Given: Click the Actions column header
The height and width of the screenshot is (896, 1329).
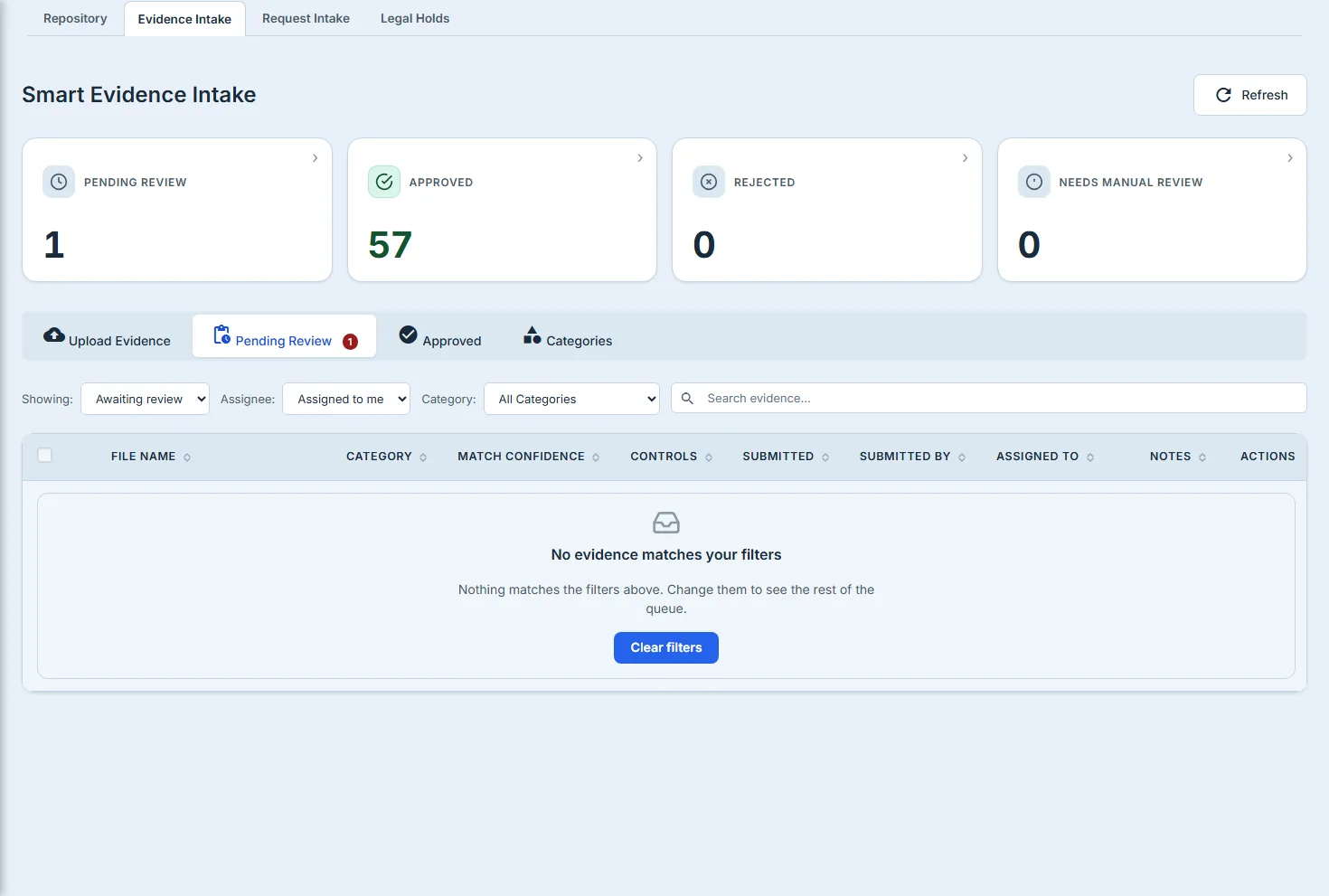Looking at the screenshot, I should coord(1268,457).
